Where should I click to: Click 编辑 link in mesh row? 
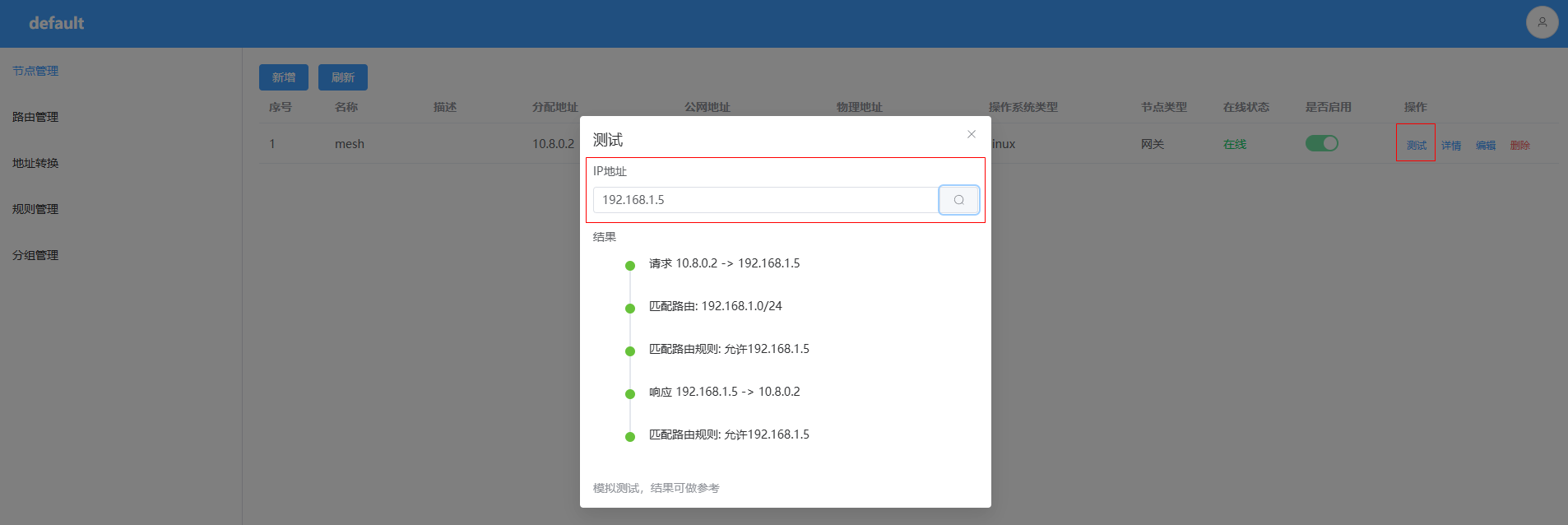click(x=1486, y=146)
